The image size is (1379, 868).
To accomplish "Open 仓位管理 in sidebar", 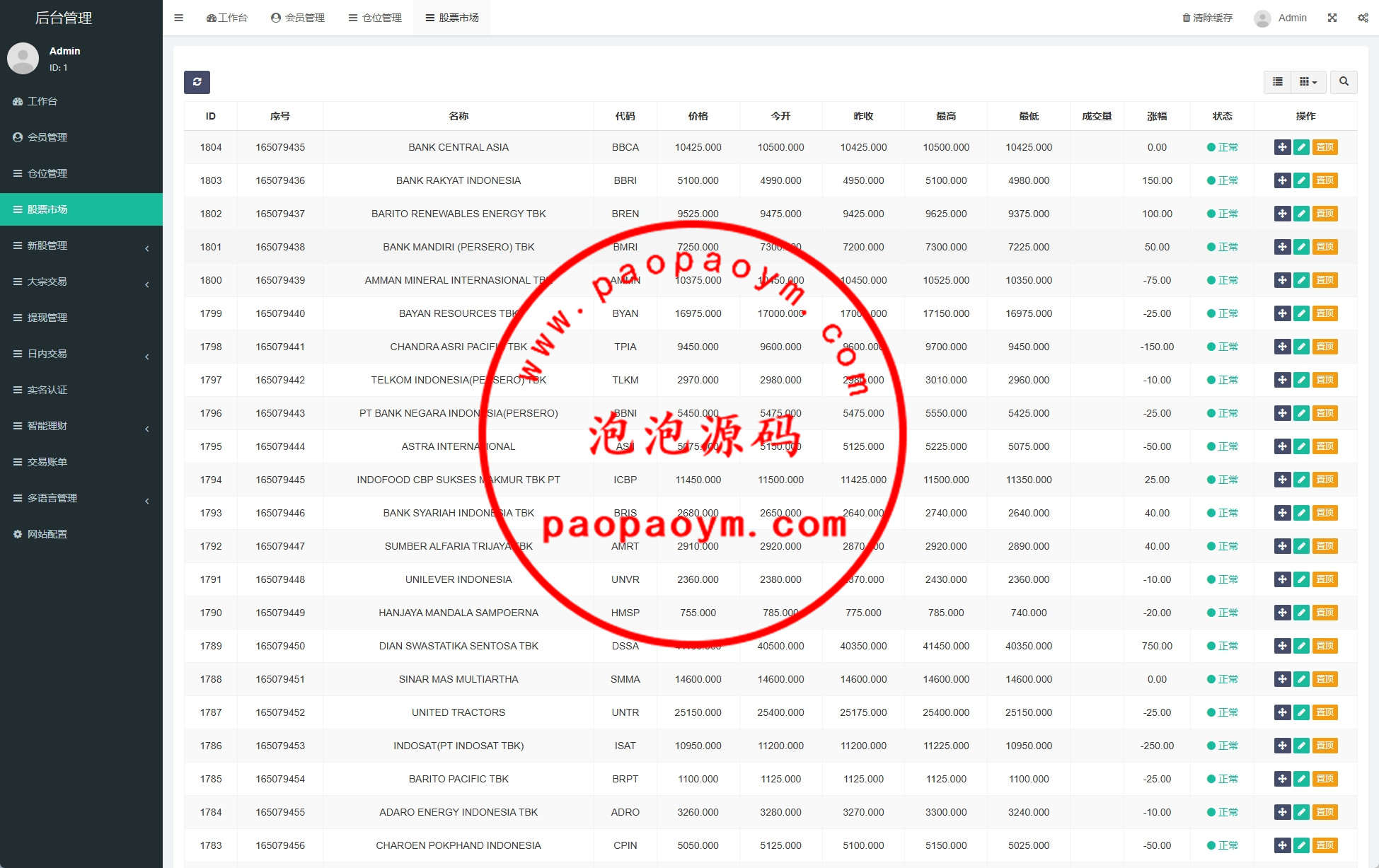I will 81,173.
